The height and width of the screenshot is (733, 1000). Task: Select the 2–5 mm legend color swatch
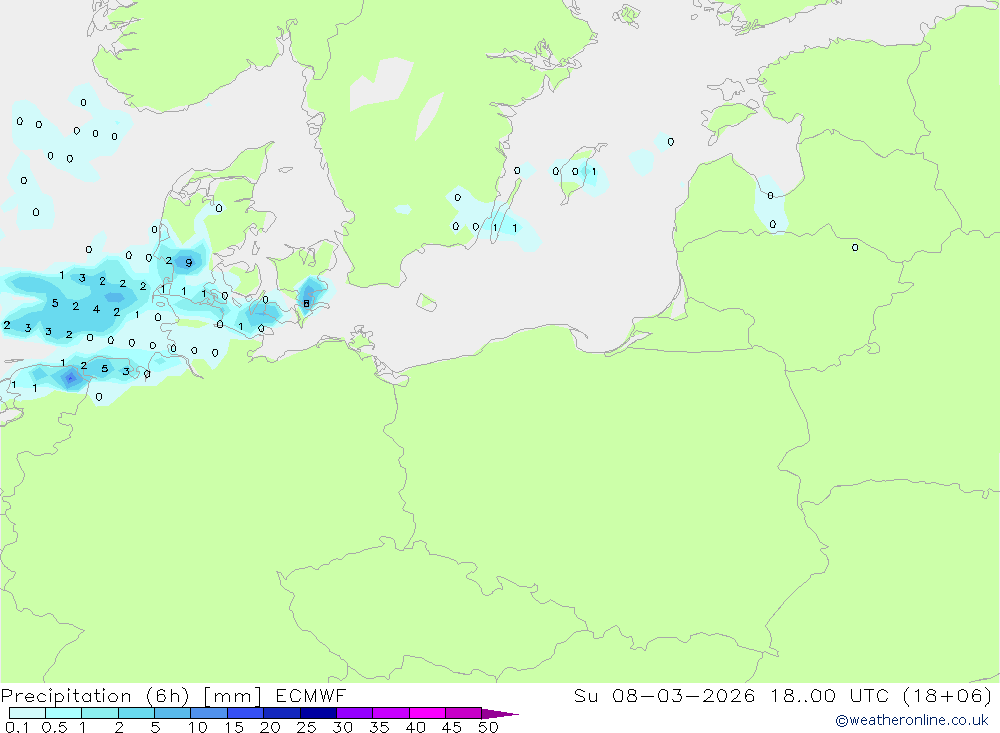[136, 713]
